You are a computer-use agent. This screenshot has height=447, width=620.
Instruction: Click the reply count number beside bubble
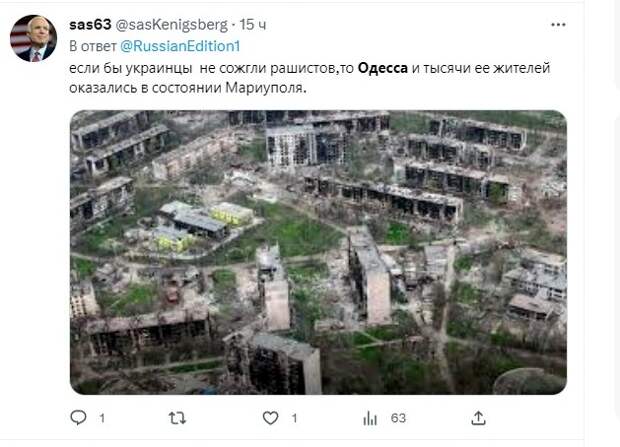click(102, 418)
